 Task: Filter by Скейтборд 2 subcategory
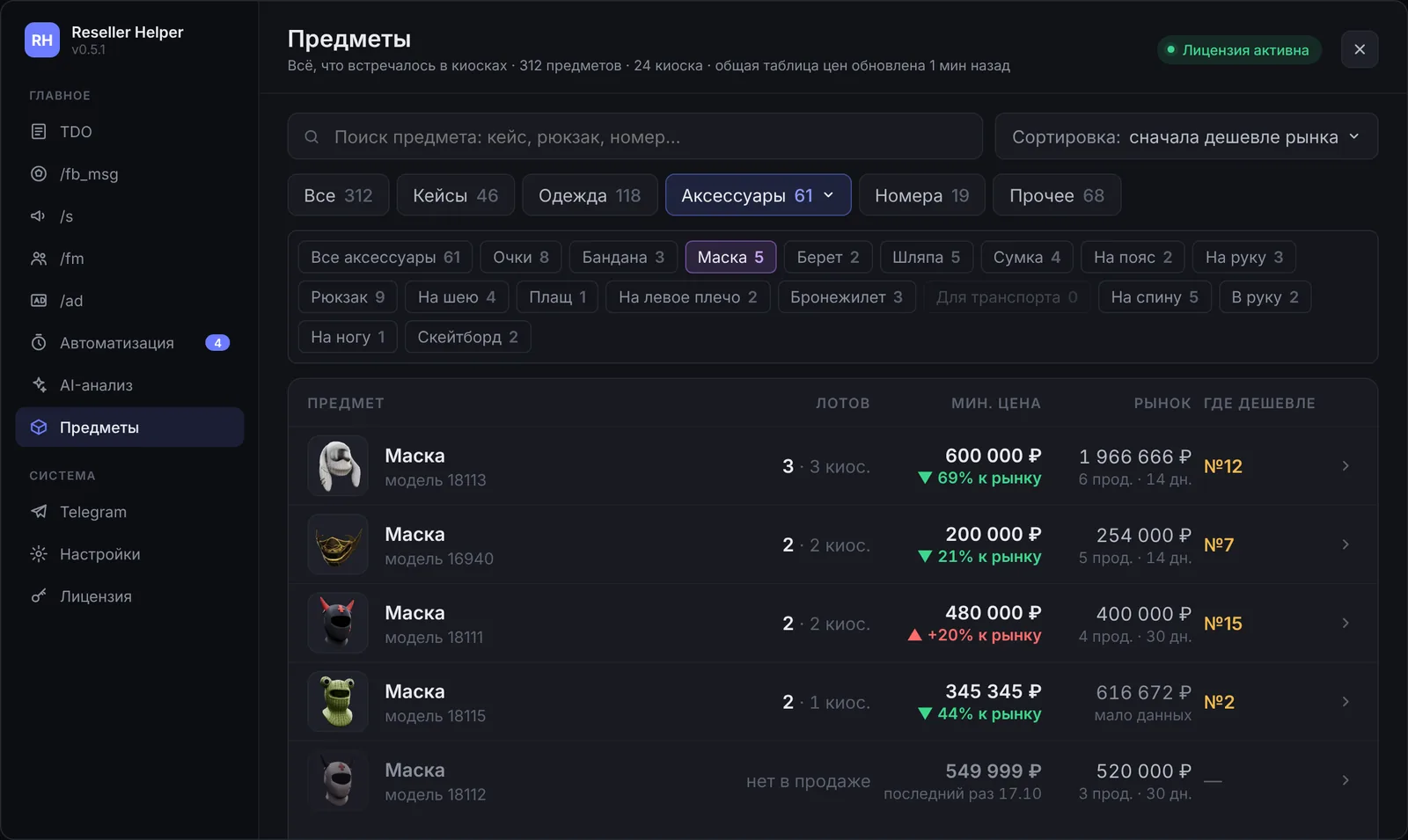click(x=467, y=337)
